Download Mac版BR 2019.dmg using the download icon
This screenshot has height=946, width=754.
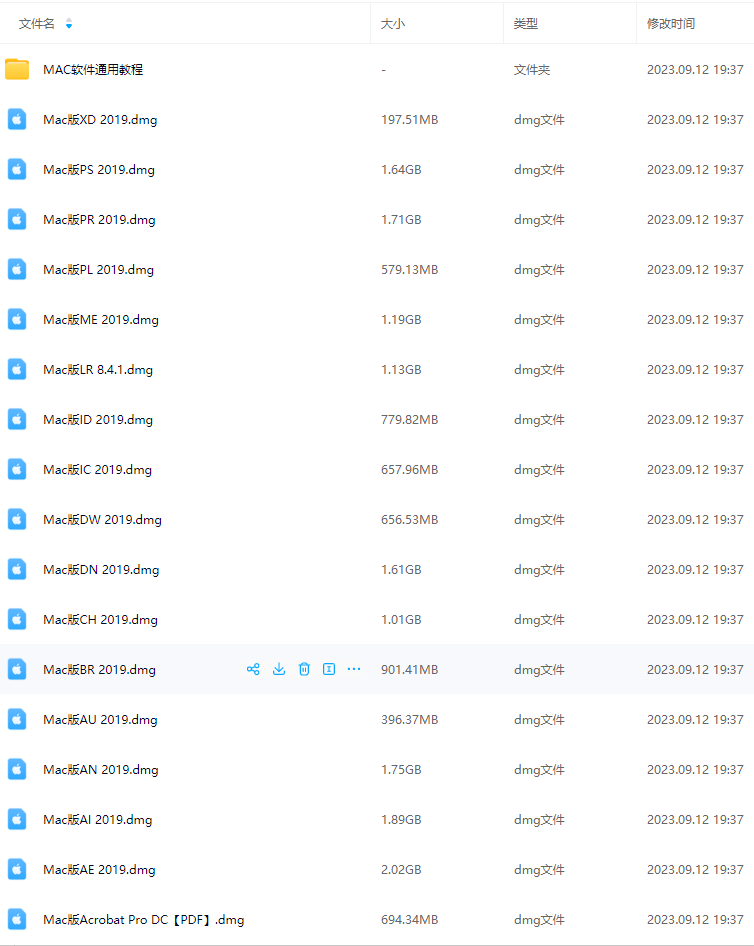pyautogui.click(x=279, y=669)
